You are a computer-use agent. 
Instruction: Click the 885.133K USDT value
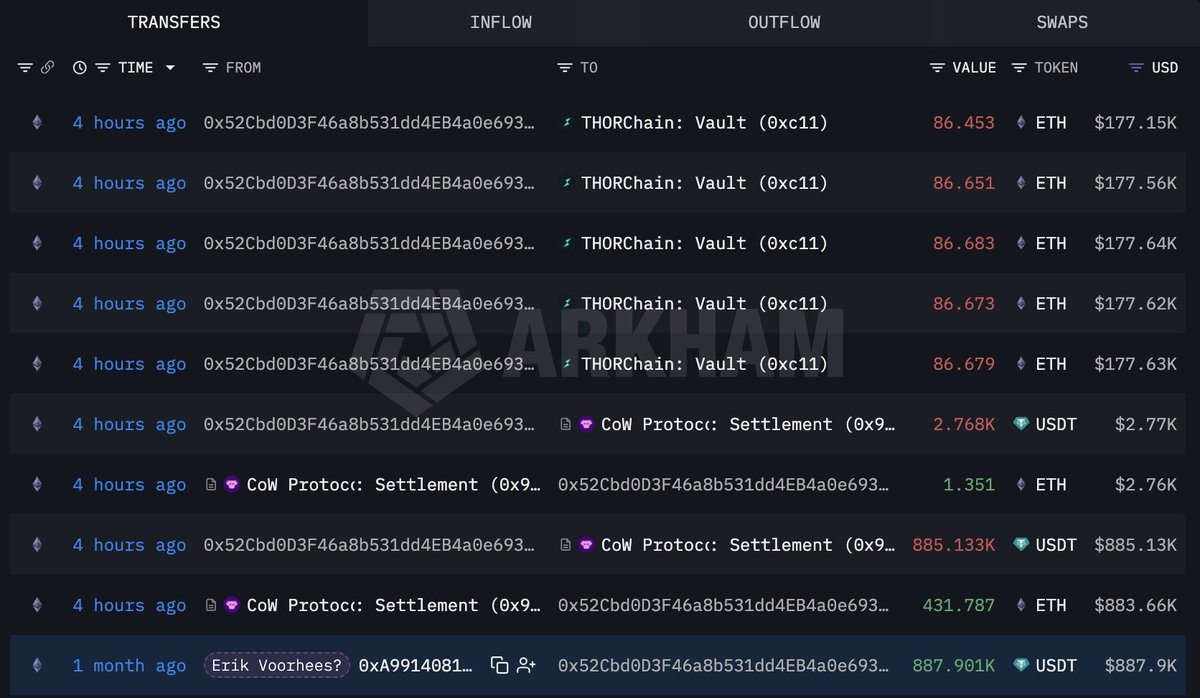click(953, 545)
